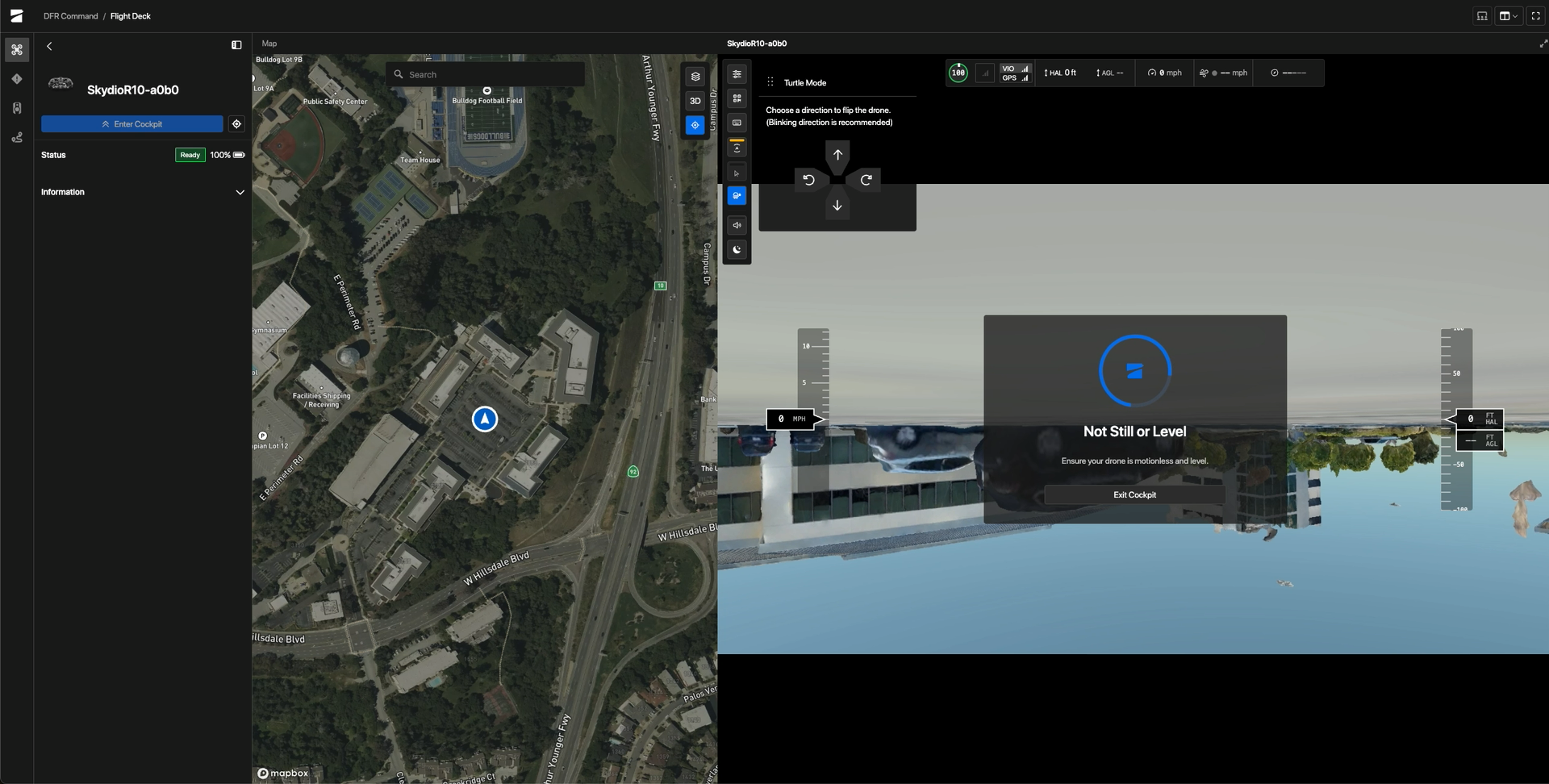This screenshot has width=1549, height=784.
Task: Click the Flight Deck breadcrumb
Action: 131,16
